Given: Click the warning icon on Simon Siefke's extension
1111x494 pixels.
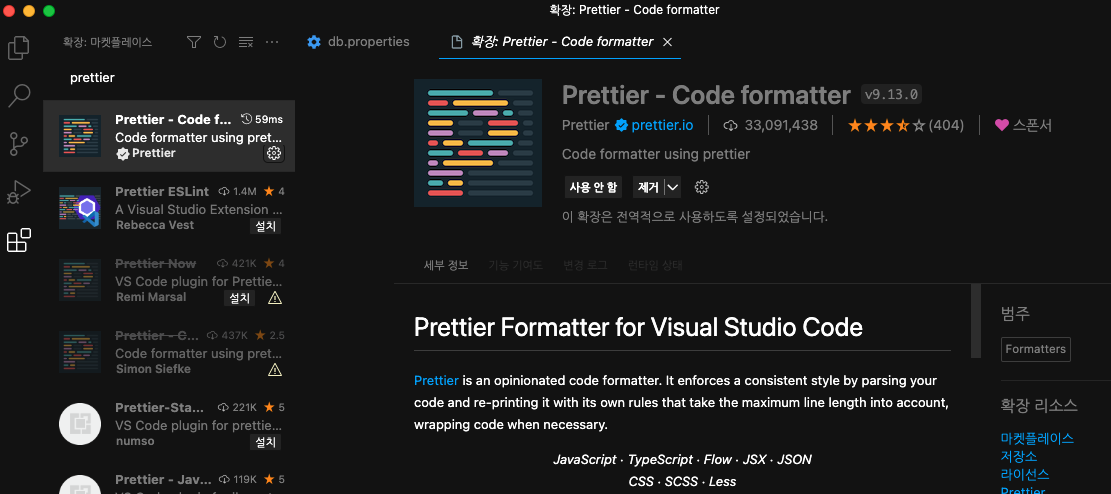Looking at the screenshot, I should pyautogui.click(x=275, y=370).
